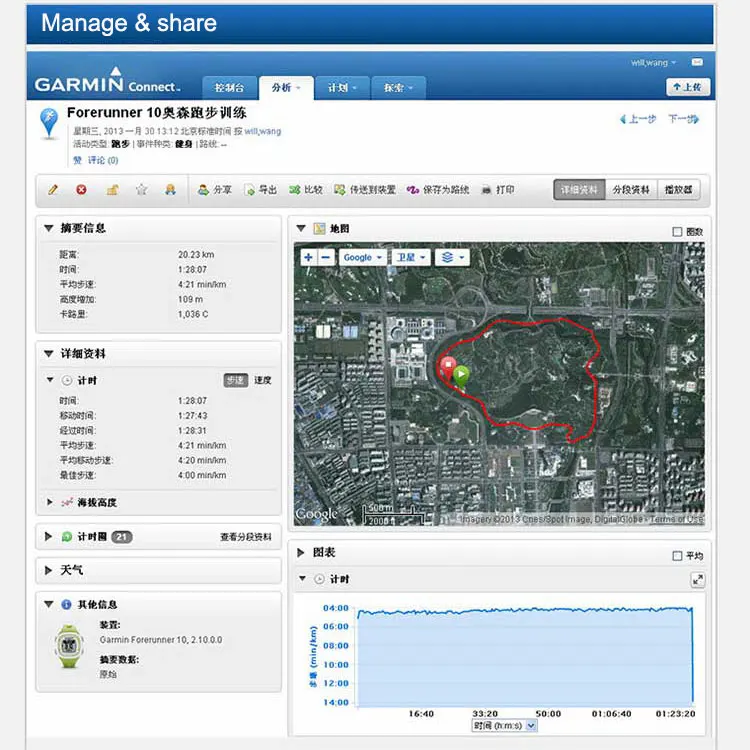Click the 比较 compare button
750x750 pixels.
tap(306, 190)
